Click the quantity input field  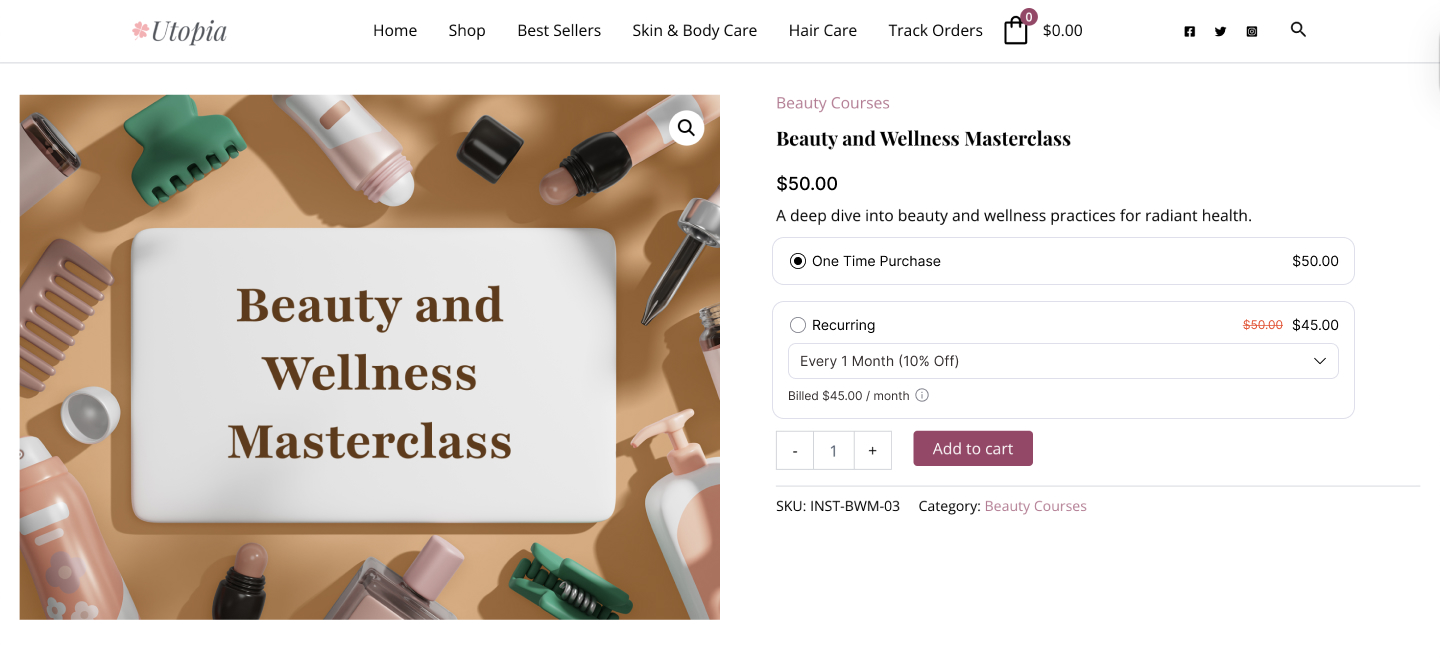click(x=833, y=451)
